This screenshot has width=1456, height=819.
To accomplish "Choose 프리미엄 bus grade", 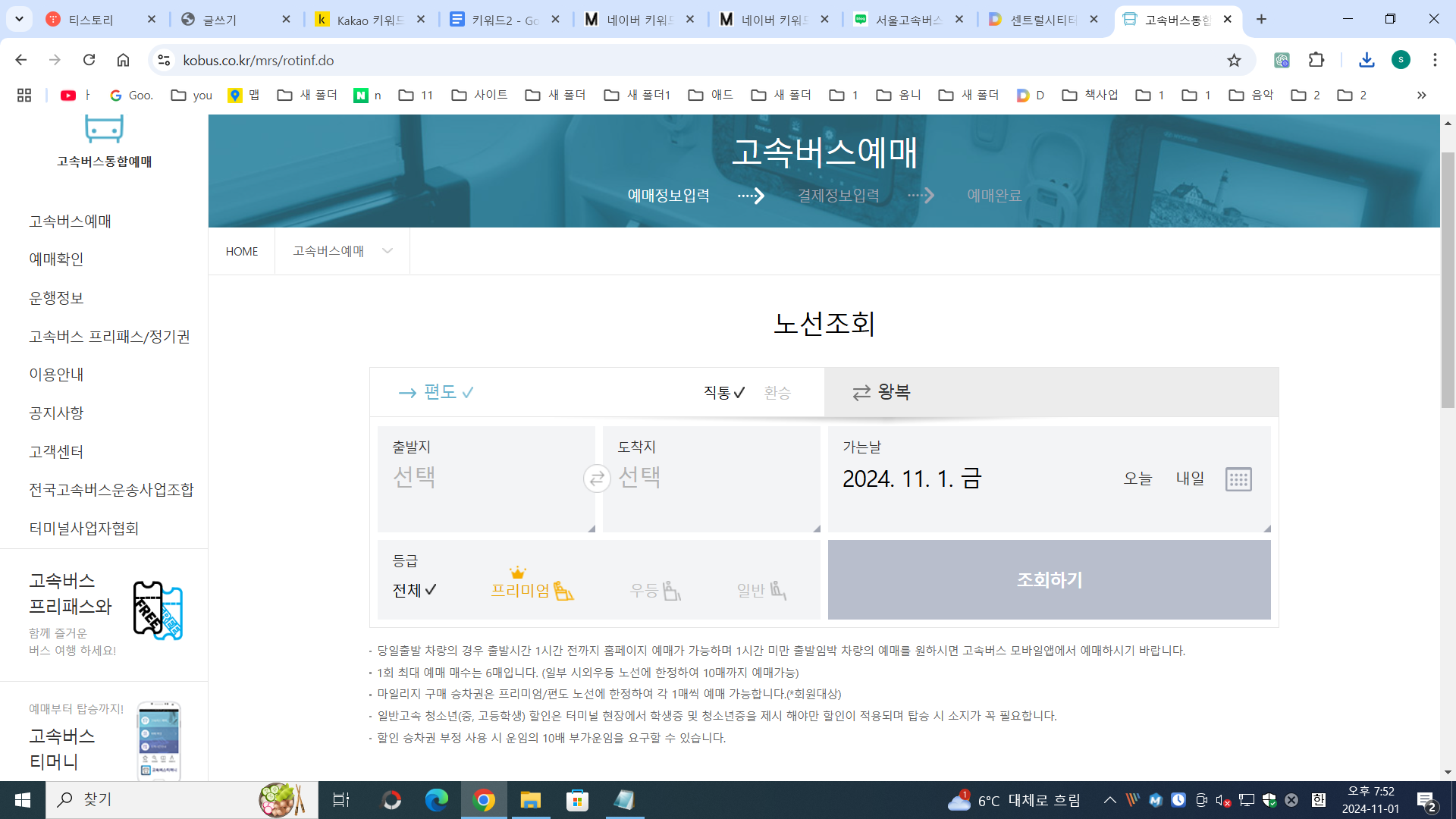I will coord(532,589).
